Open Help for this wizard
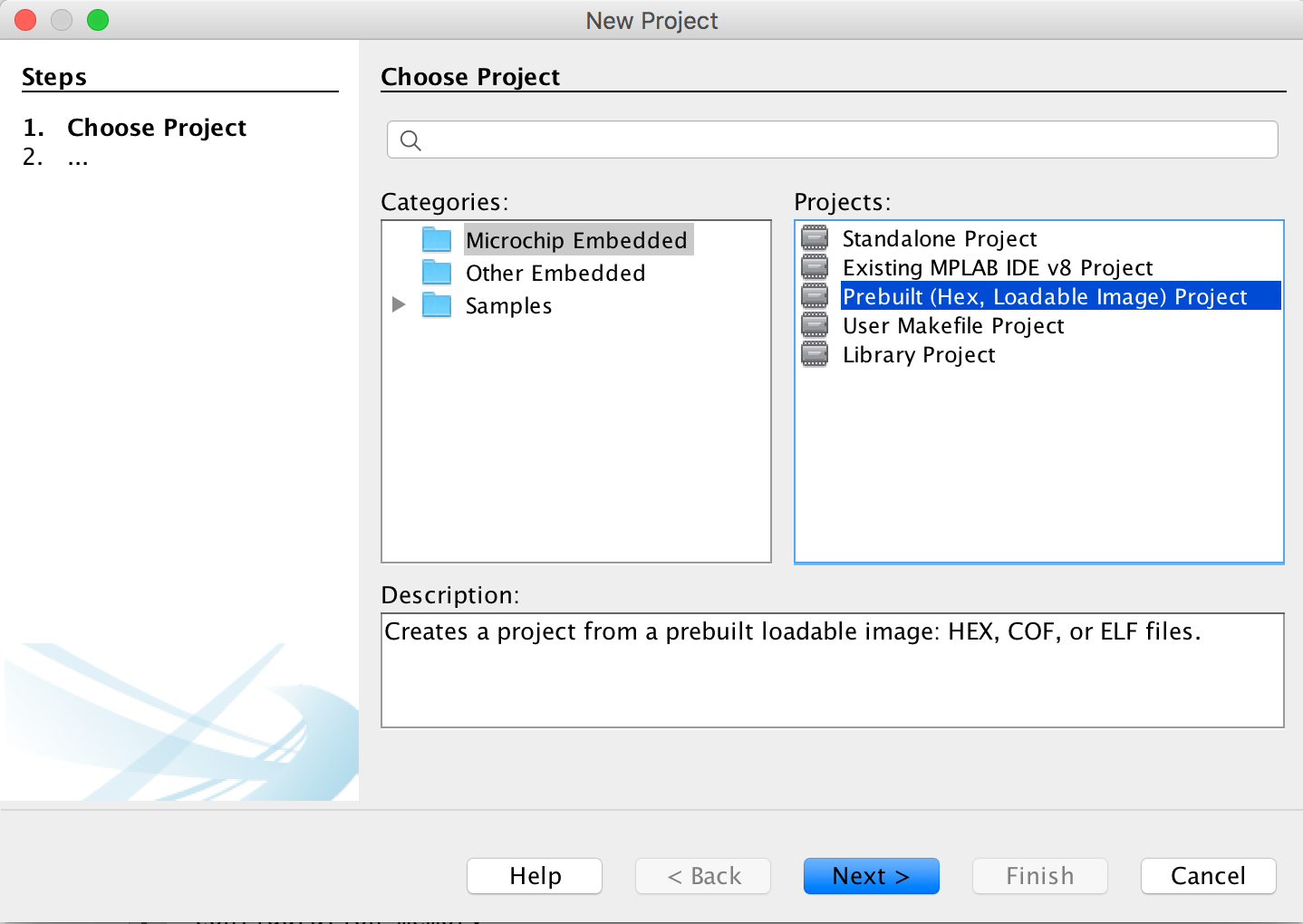Image resolution: width=1303 pixels, height=924 pixels. (534, 875)
